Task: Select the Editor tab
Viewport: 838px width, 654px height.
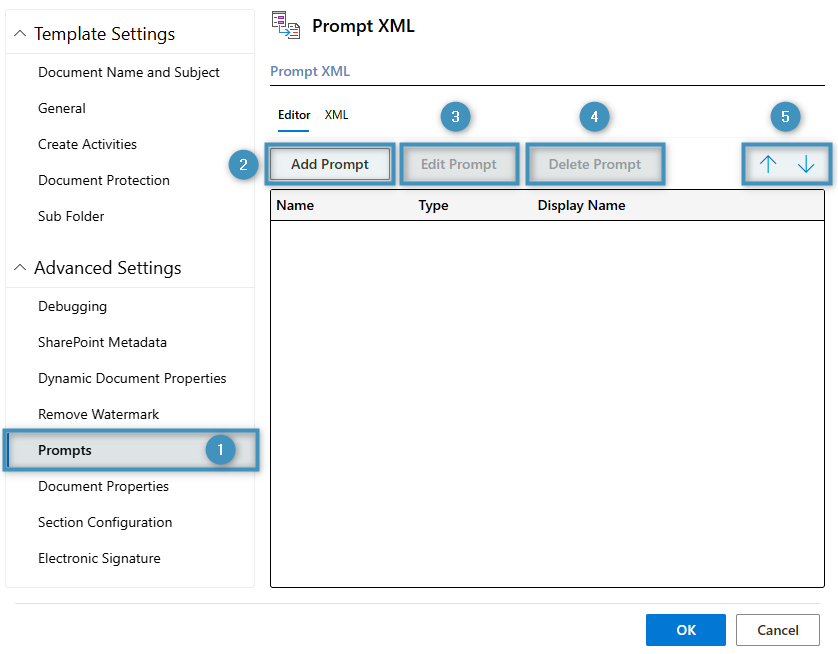Action: [293, 115]
